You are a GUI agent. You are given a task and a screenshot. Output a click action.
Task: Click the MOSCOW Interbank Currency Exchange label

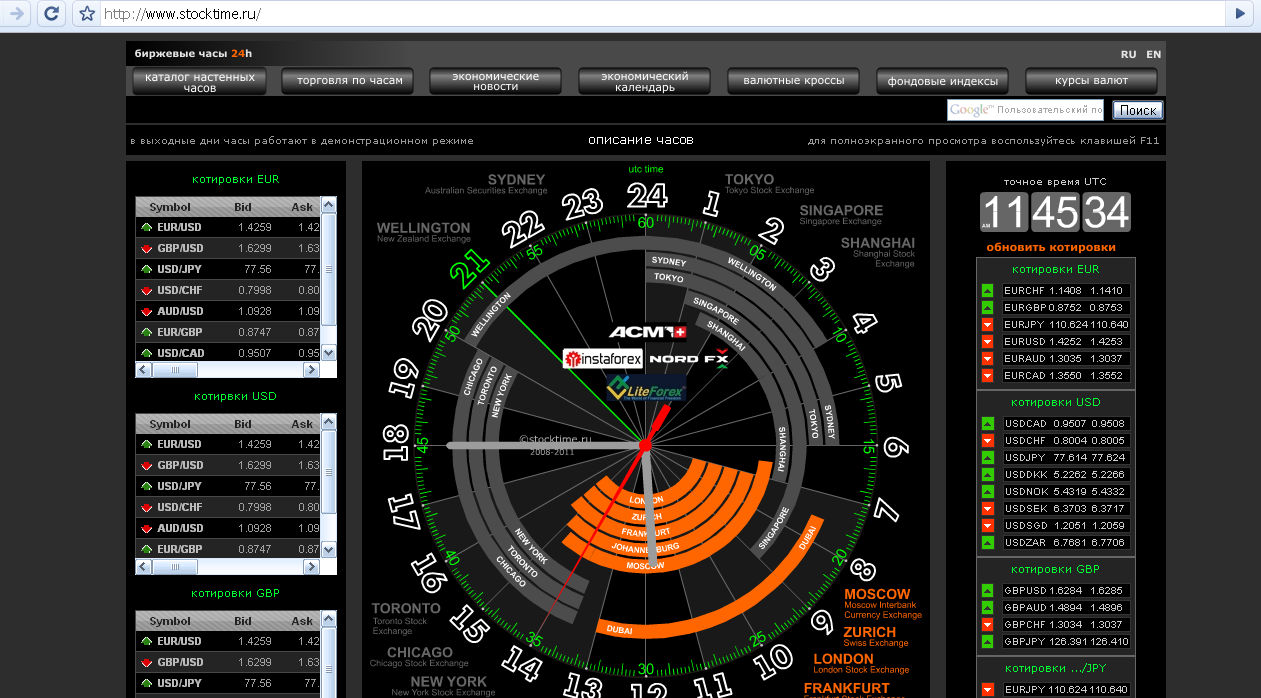click(883, 604)
